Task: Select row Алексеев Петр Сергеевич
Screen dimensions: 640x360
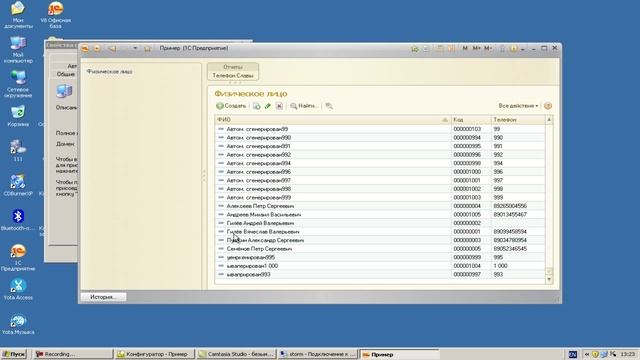Action: pos(380,206)
